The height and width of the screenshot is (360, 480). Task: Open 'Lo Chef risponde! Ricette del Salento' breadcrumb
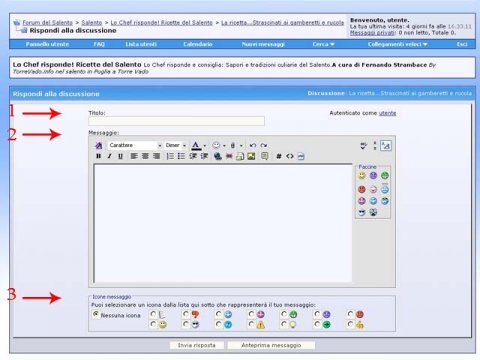coord(161,23)
